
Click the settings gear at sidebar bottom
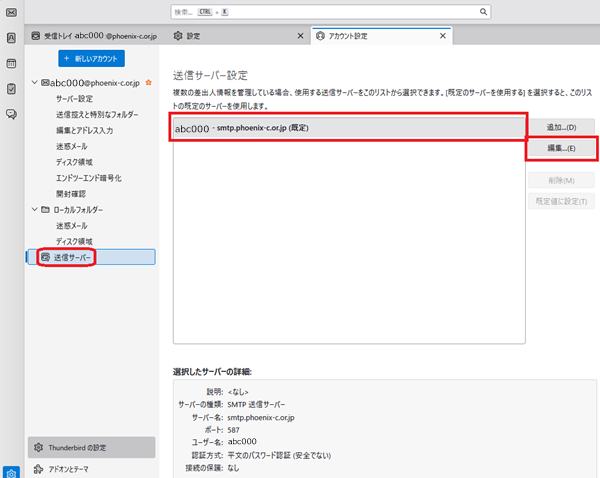[x=10, y=471]
